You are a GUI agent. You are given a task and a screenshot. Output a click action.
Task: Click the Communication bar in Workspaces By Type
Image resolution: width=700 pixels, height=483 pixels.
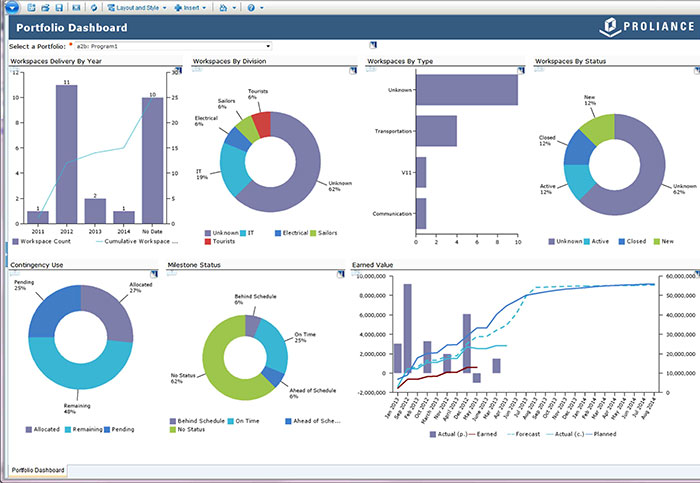(421, 213)
